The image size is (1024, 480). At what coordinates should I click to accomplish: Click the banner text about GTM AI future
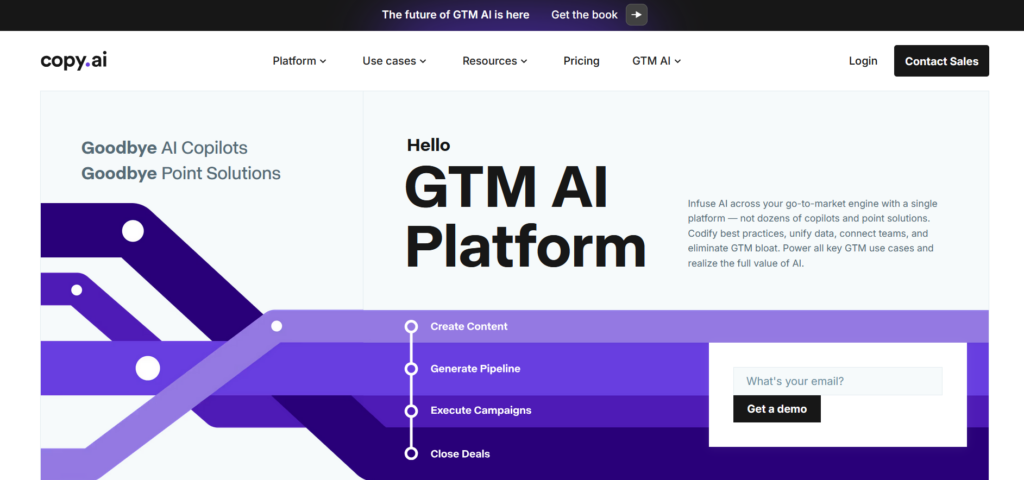tap(457, 15)
